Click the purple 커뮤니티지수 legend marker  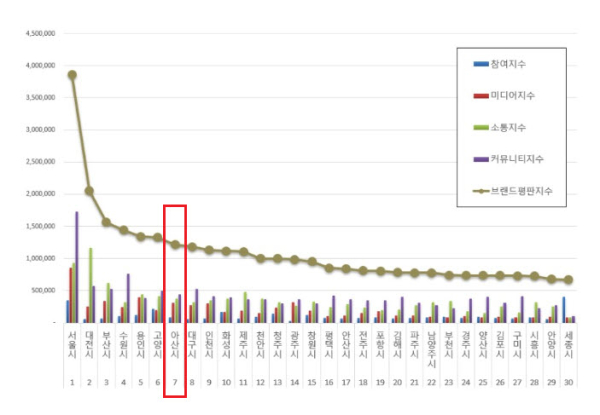(480, 158)
